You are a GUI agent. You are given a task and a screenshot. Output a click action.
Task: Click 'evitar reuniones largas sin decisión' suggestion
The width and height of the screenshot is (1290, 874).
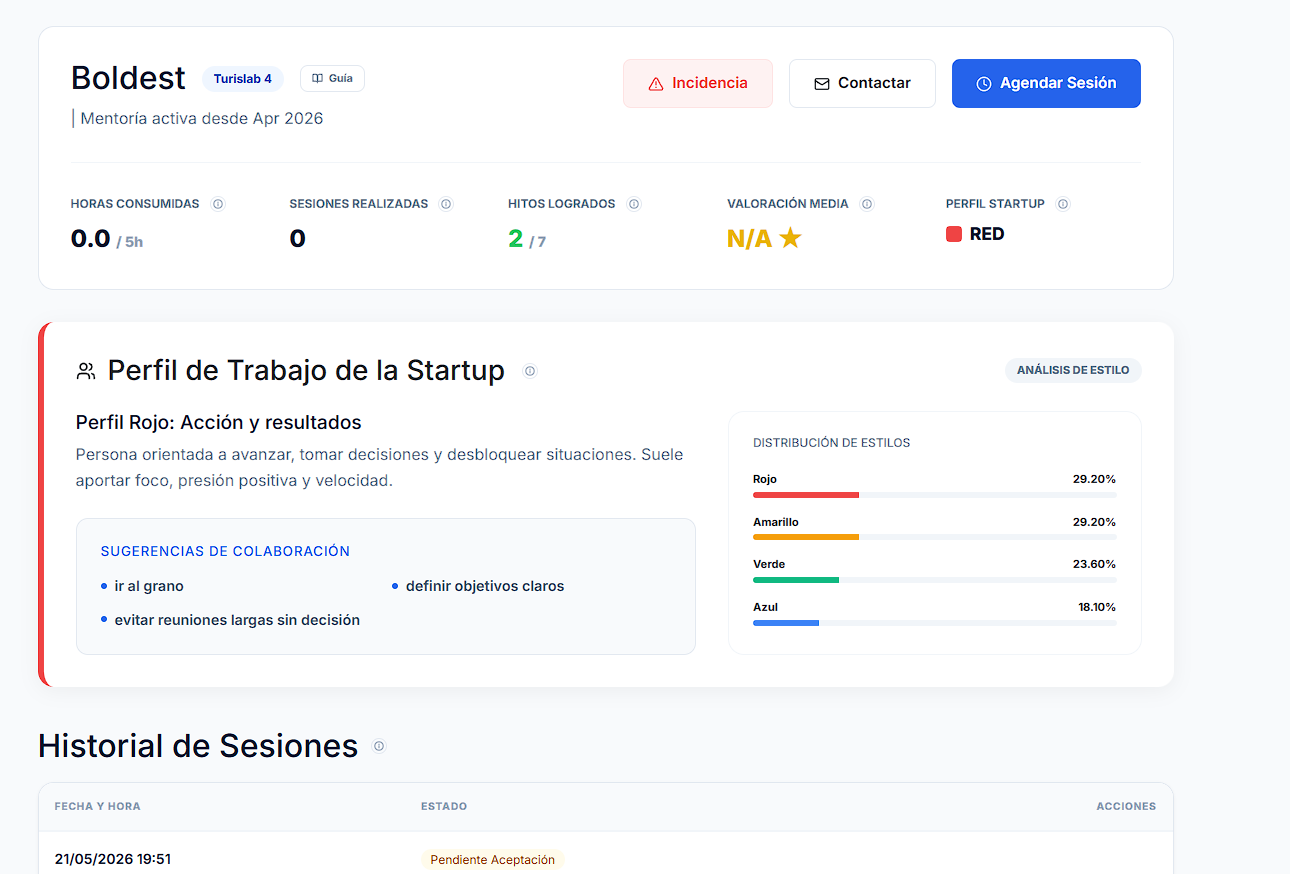(x=237, y=620)
